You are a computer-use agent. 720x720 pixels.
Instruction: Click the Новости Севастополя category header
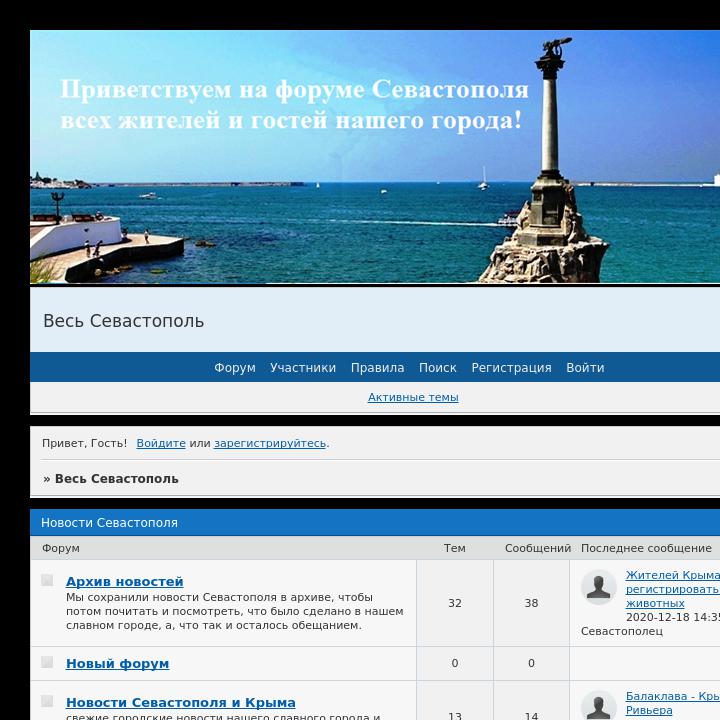[x=109, y=523]
